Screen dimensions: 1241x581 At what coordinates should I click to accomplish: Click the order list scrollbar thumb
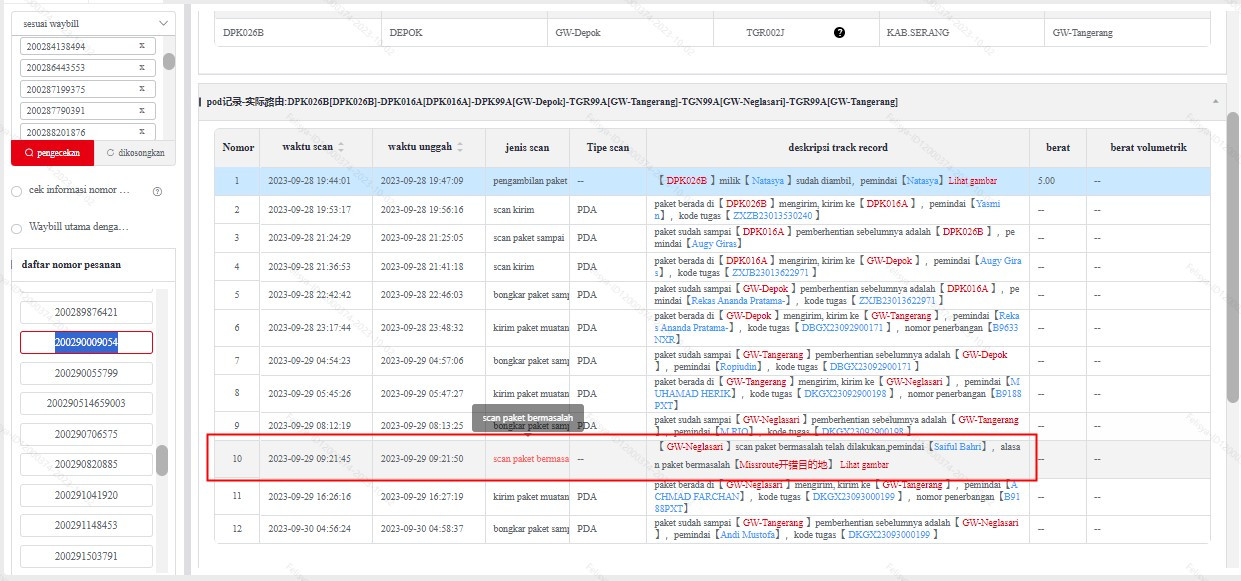162,461
